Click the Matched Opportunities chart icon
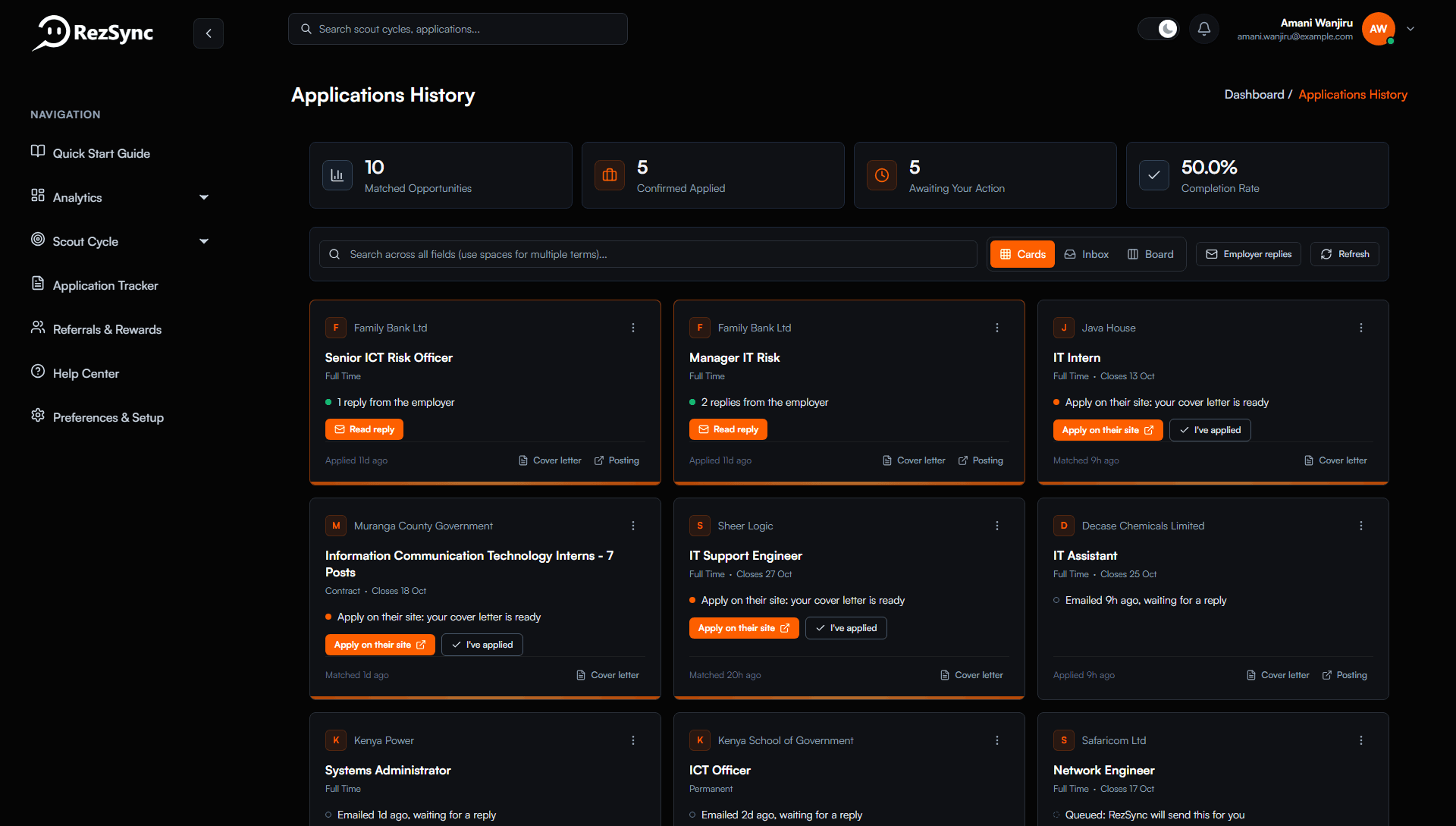The image size is (1456, 826). click(337, 175)
